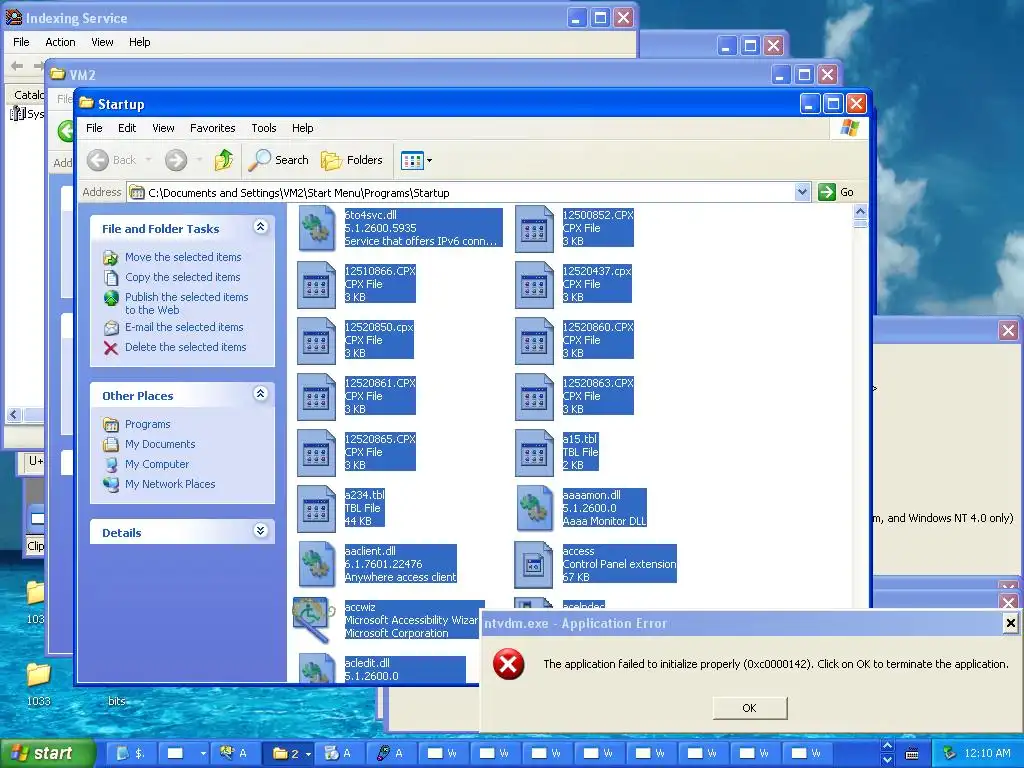
Task: Expand the Details panel
Action: click(x=261, y=530)
